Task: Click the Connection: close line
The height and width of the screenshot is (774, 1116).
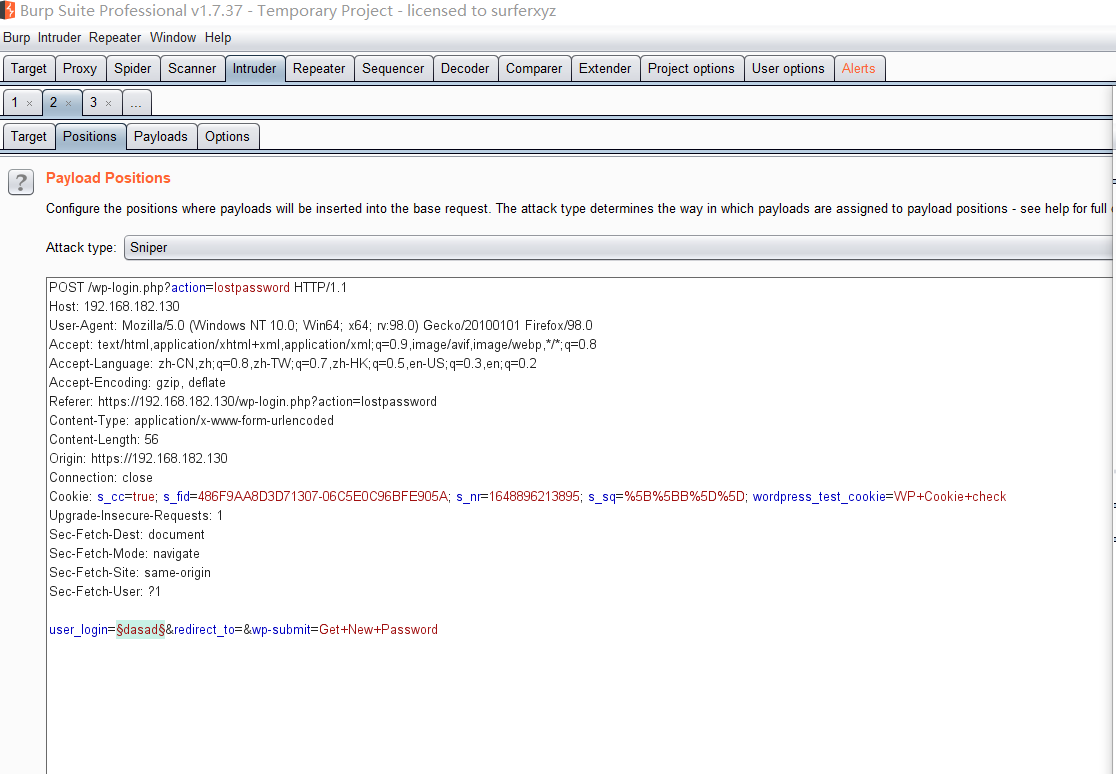Action: click(101, 478)
